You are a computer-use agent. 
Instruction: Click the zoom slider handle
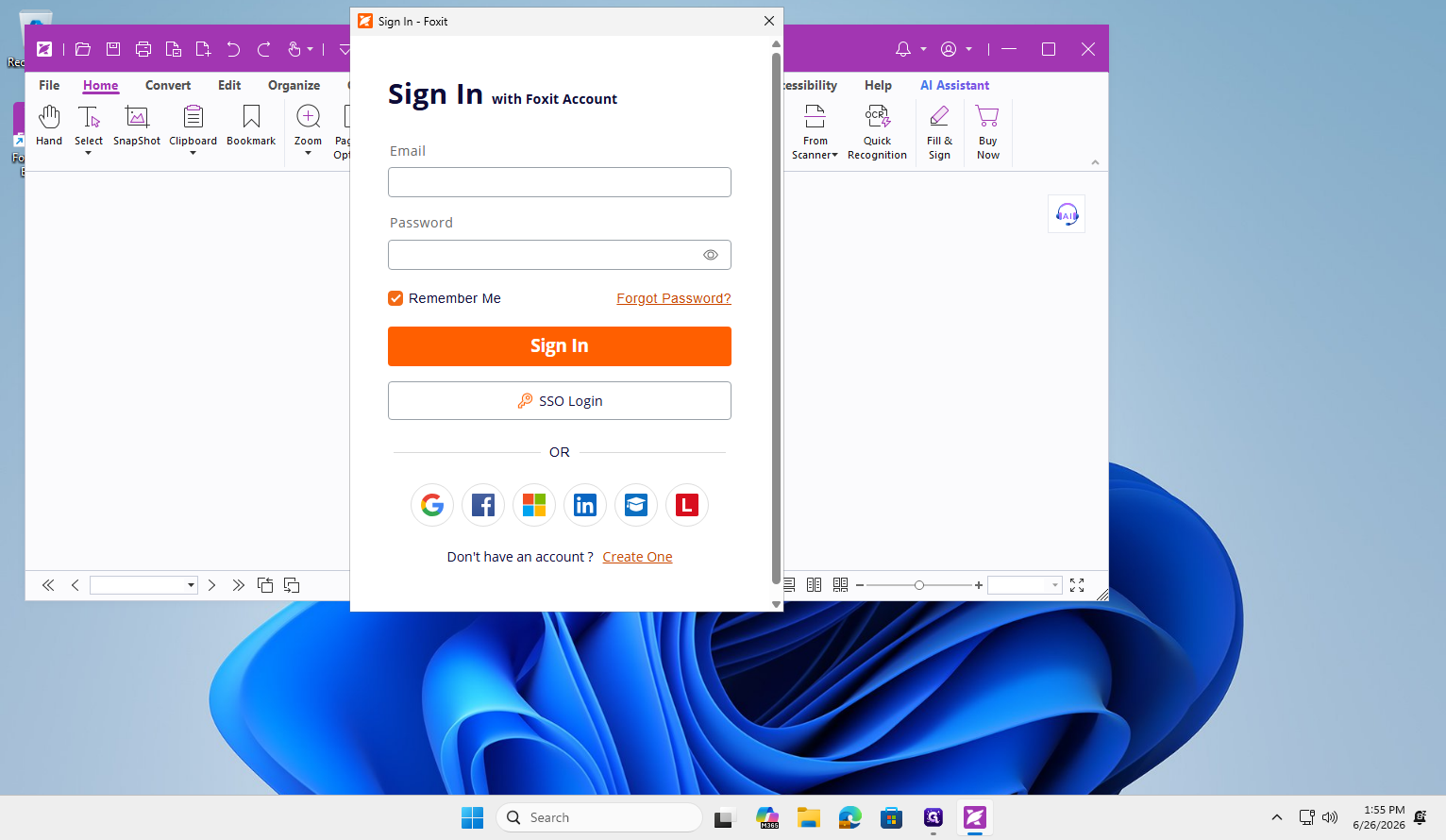coord(919,585)
